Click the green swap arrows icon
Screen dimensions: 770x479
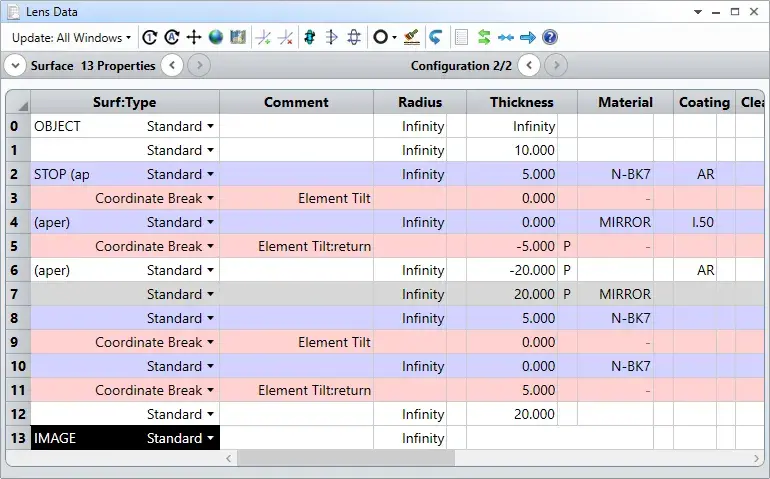(484, 37)
